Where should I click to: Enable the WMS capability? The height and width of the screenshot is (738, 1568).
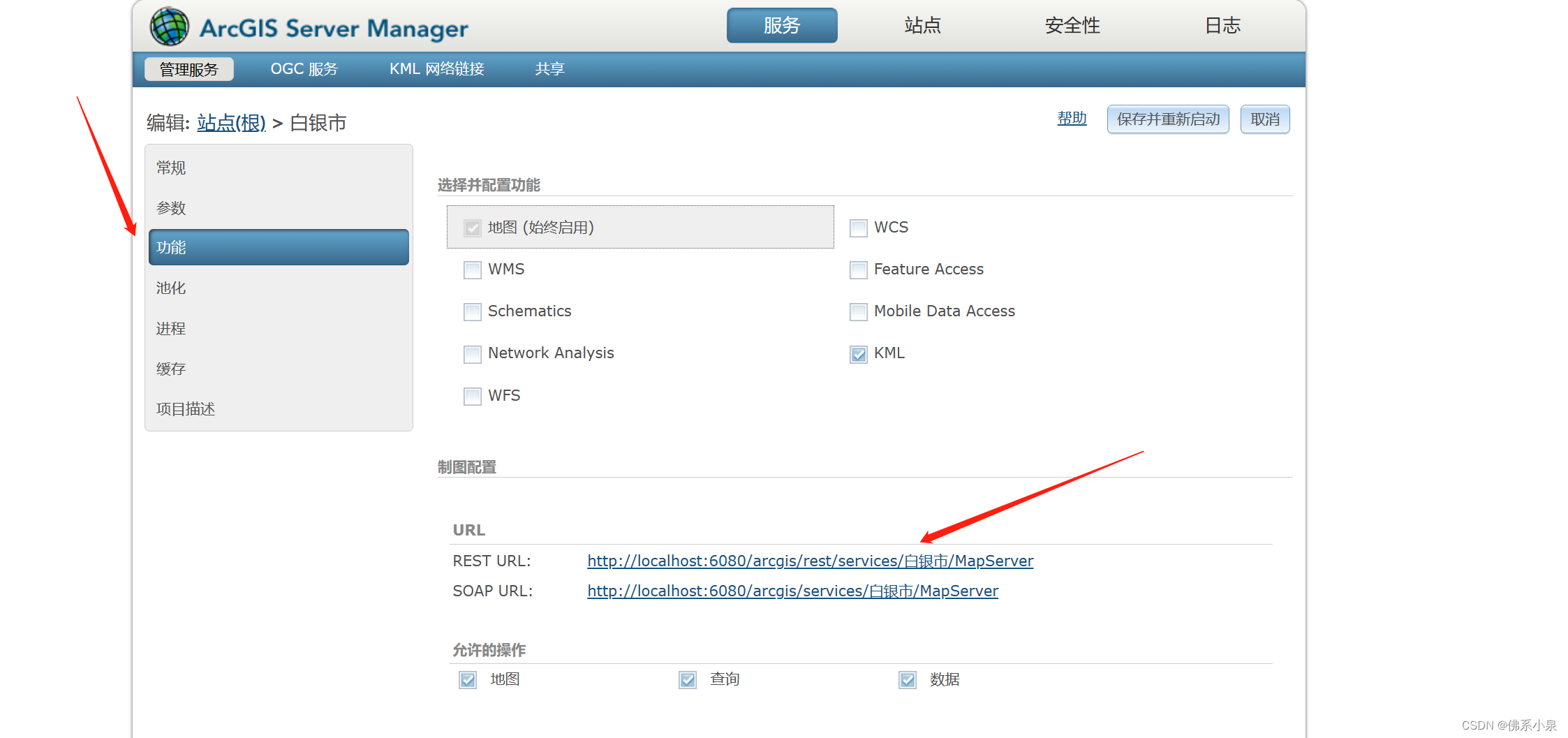pos(472,270)
